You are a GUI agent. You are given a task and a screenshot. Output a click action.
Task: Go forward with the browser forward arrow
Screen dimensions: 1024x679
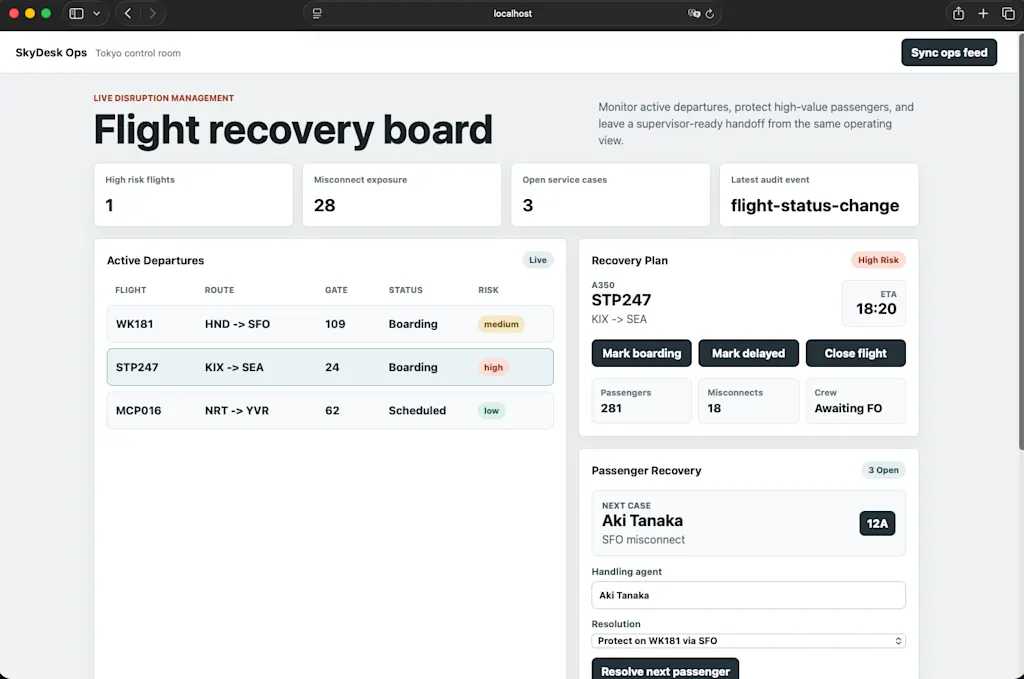pyautogui.click(x=152, y=13)
